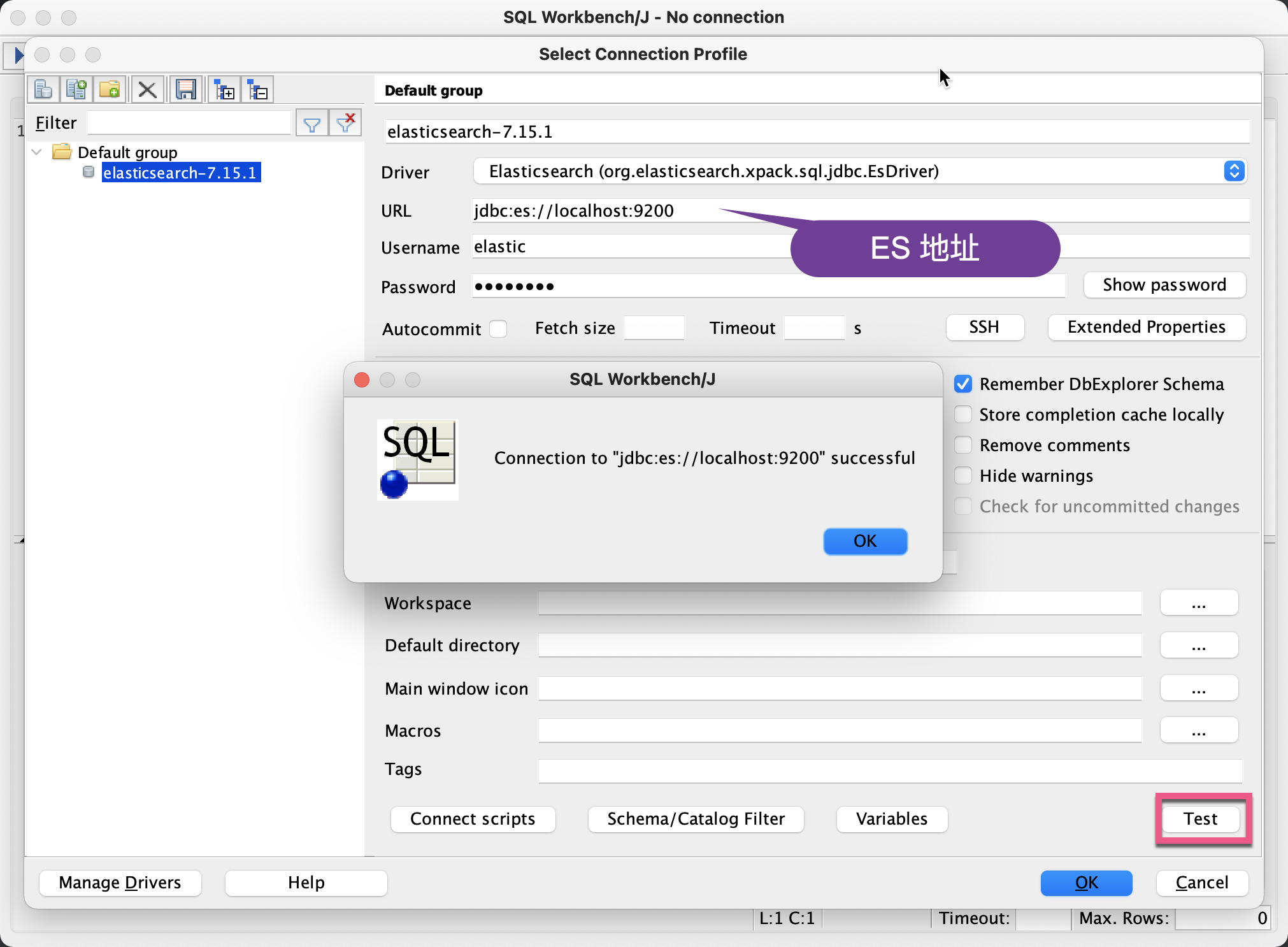Create a new profile group folder
1288x947 pixels.
(x=110, y=89)
